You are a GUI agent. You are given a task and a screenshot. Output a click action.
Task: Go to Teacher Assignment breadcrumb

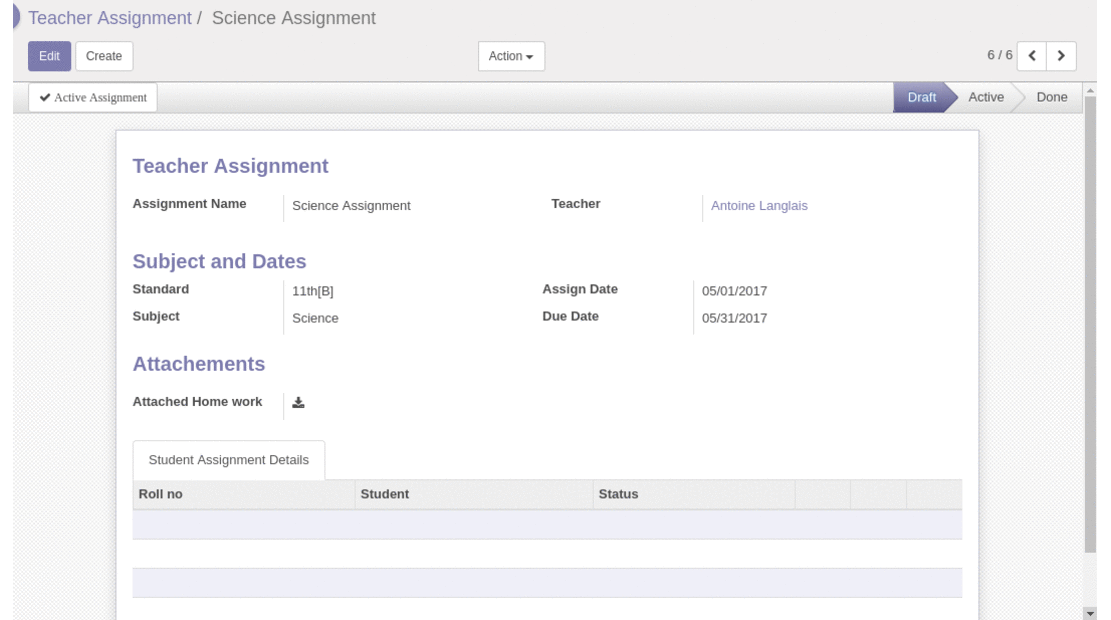pos(110,18)
